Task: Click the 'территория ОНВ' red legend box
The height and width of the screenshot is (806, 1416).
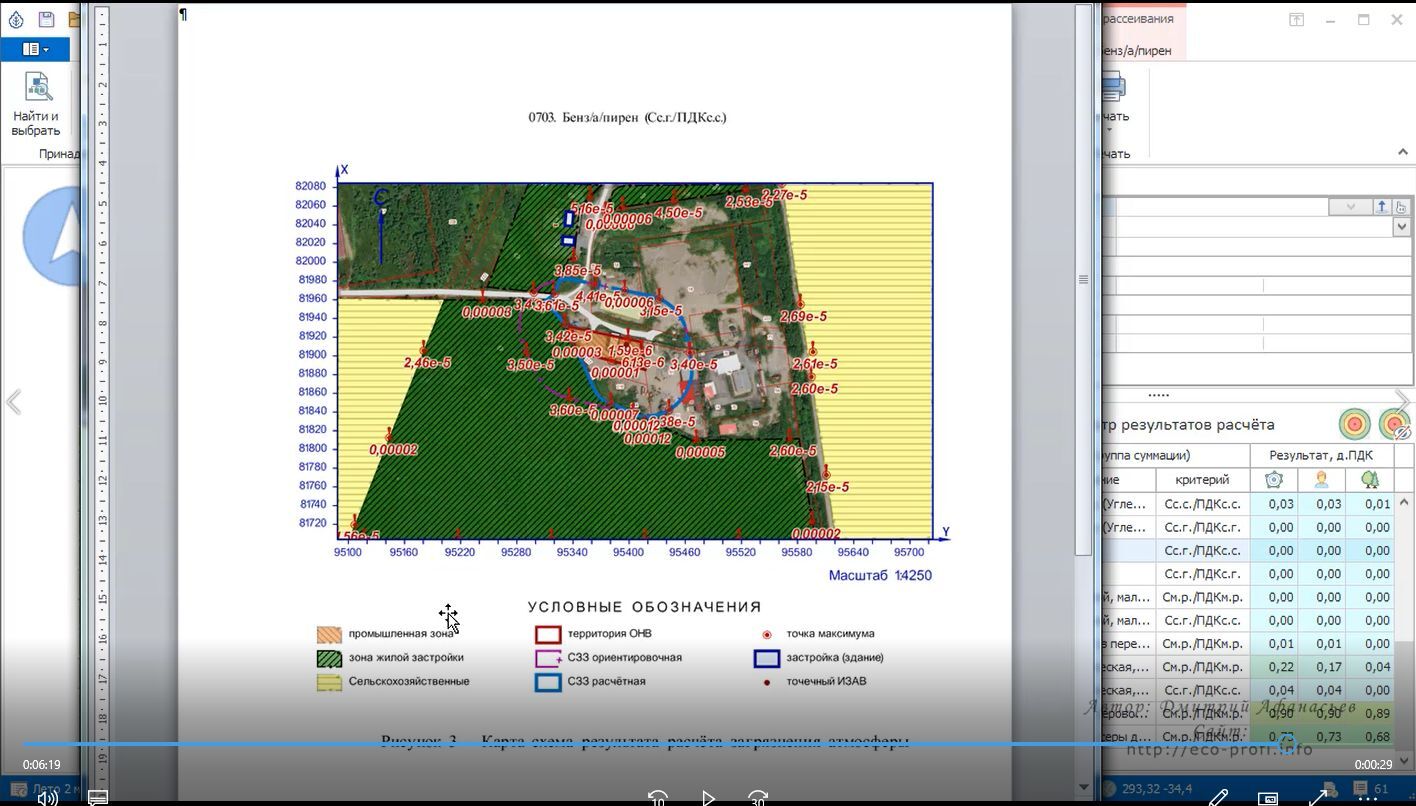Action: point(548,634)
